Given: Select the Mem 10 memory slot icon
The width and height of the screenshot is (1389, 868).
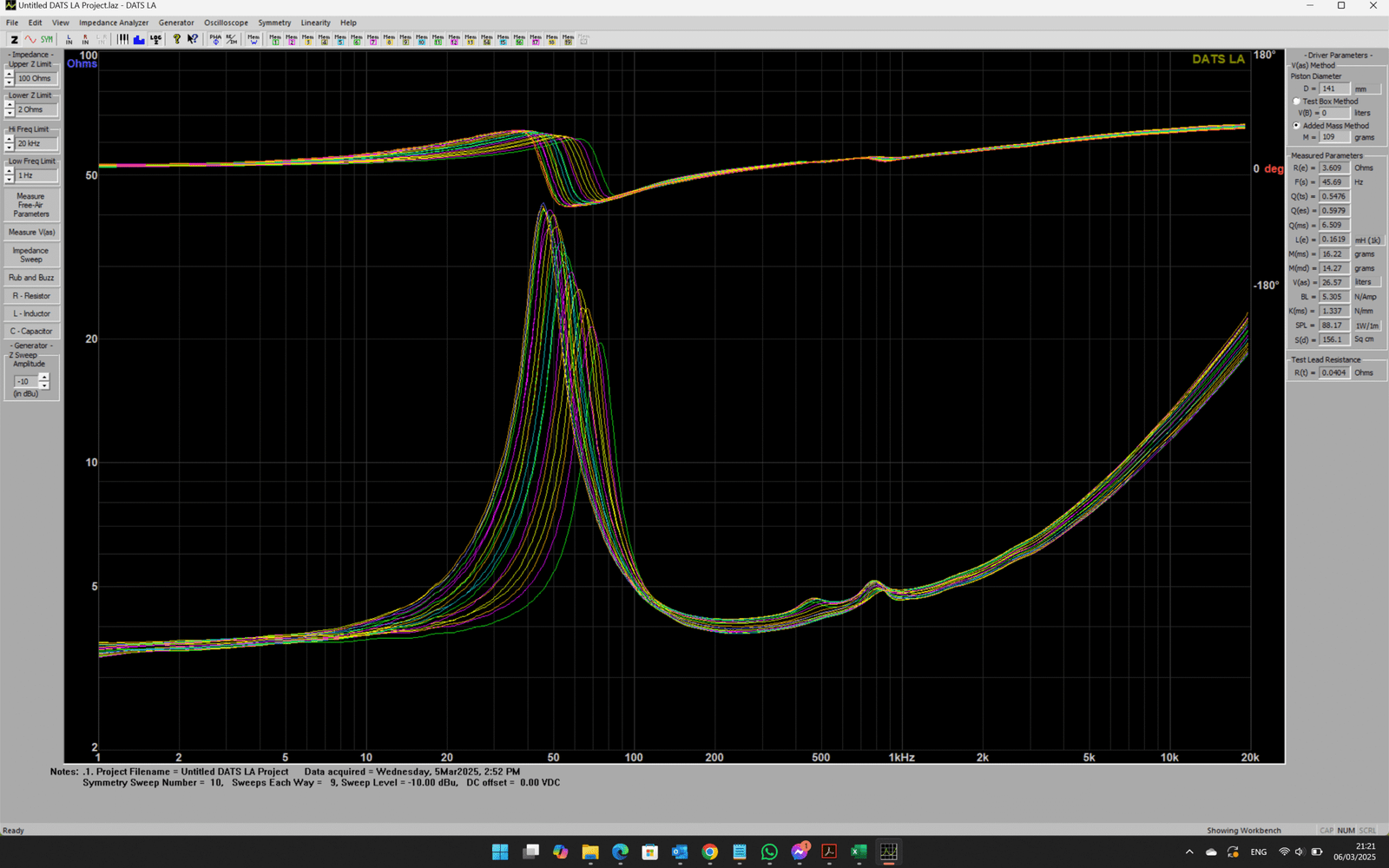Looking at the screenshot, I should (421, 39).
